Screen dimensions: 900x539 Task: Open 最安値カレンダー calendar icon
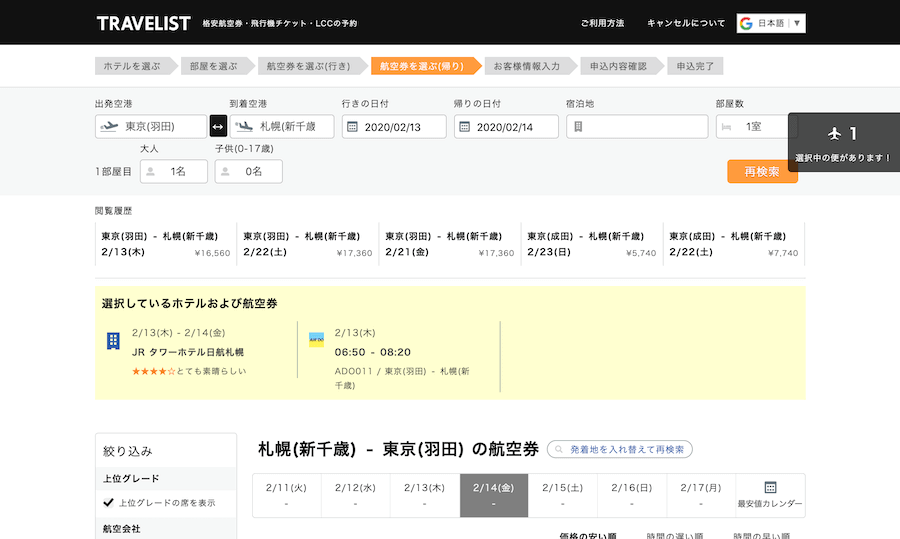(x=770, y=487)
